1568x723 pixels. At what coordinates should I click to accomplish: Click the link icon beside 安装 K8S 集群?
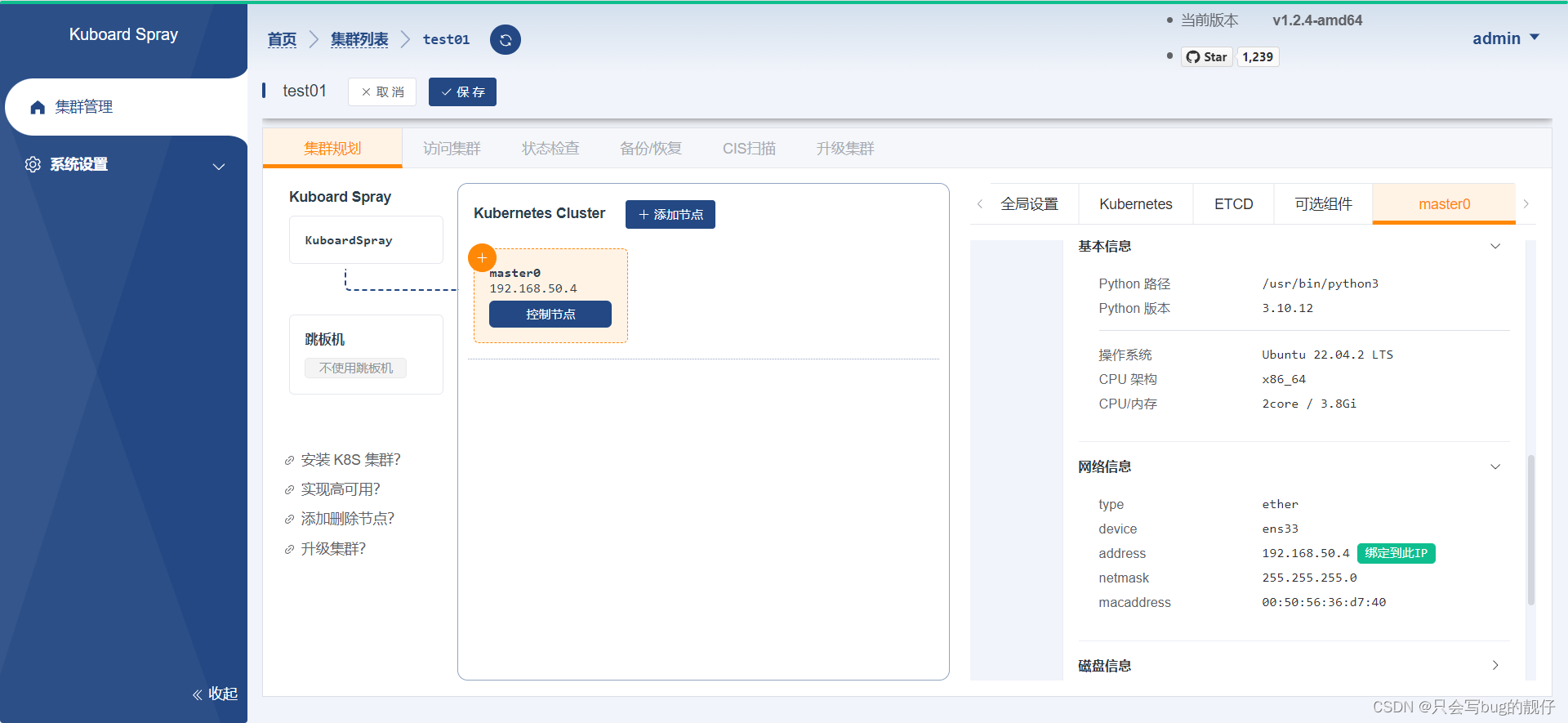[x=289, y=461]
